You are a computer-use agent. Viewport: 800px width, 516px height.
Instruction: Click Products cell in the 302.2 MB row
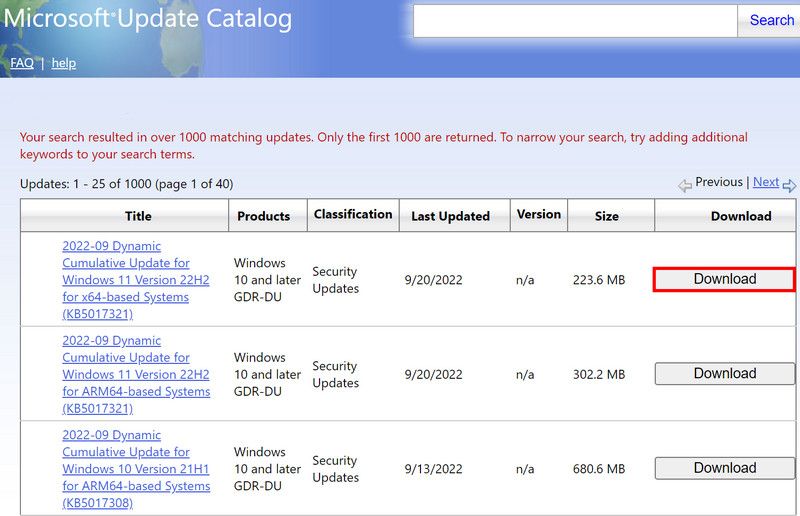tap(267, 374)
